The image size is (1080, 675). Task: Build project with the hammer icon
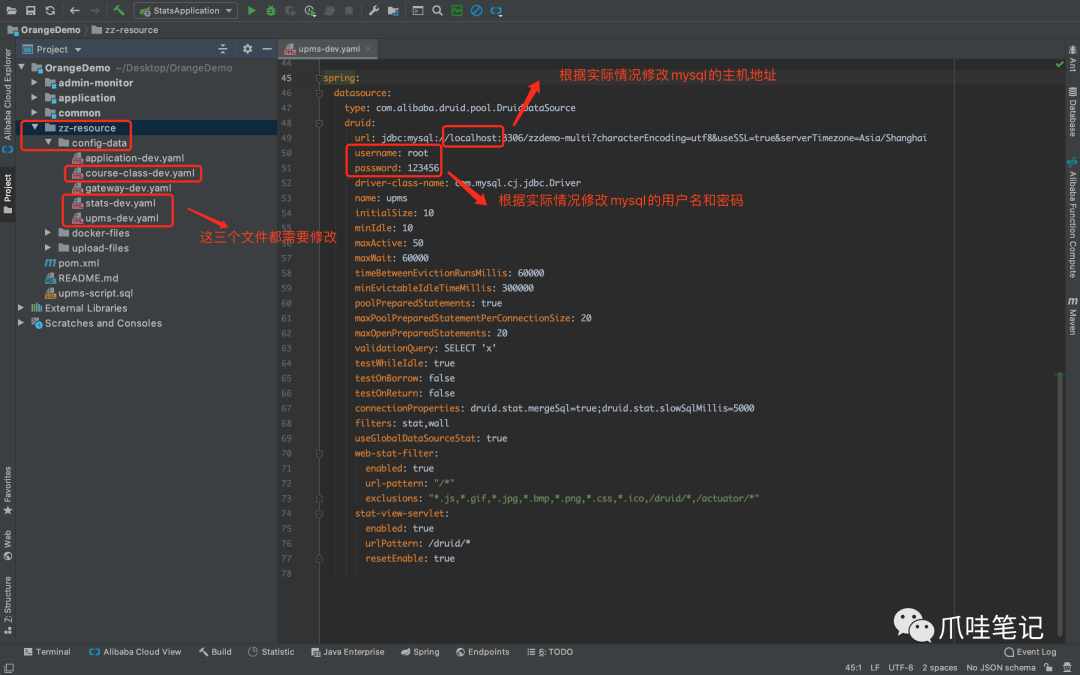[119, 10]
